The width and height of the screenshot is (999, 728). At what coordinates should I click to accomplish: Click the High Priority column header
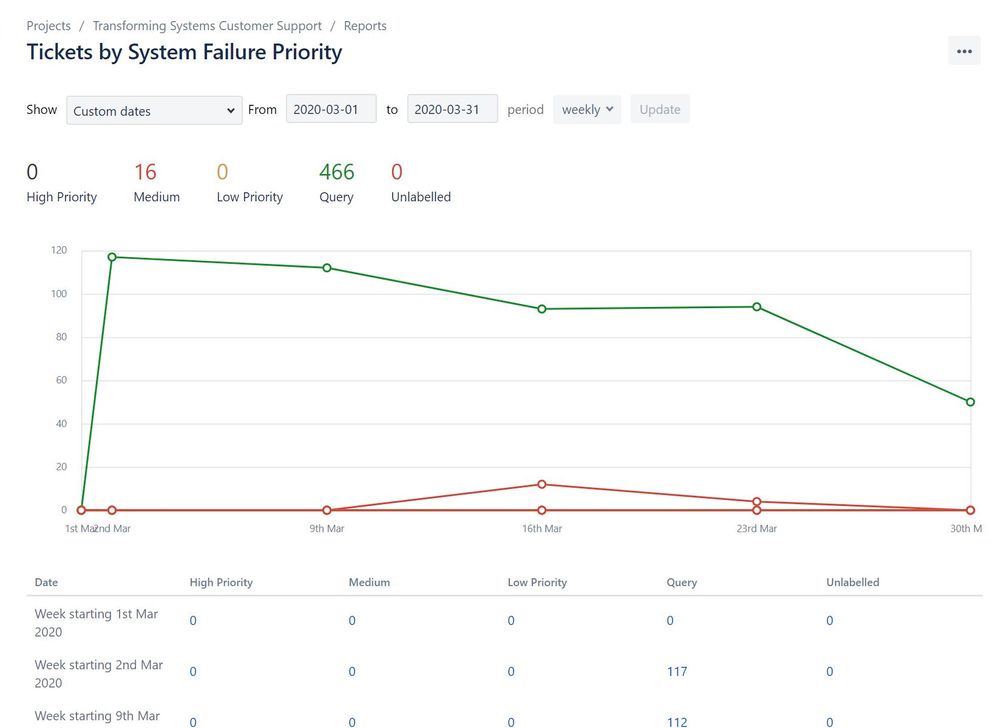tap(221, 582)
